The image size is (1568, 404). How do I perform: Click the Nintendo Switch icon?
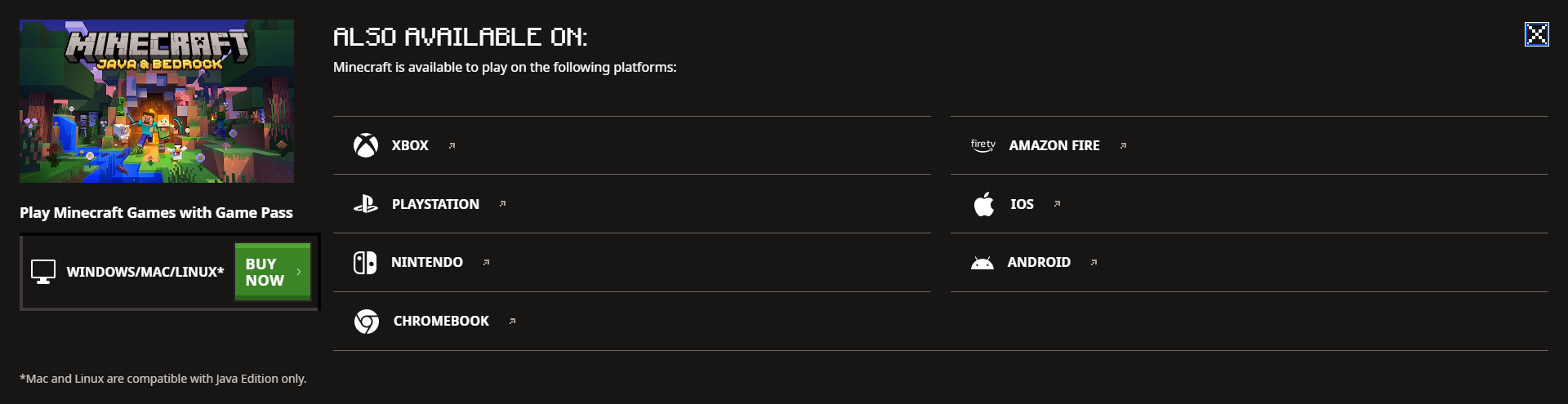[365, 263]
